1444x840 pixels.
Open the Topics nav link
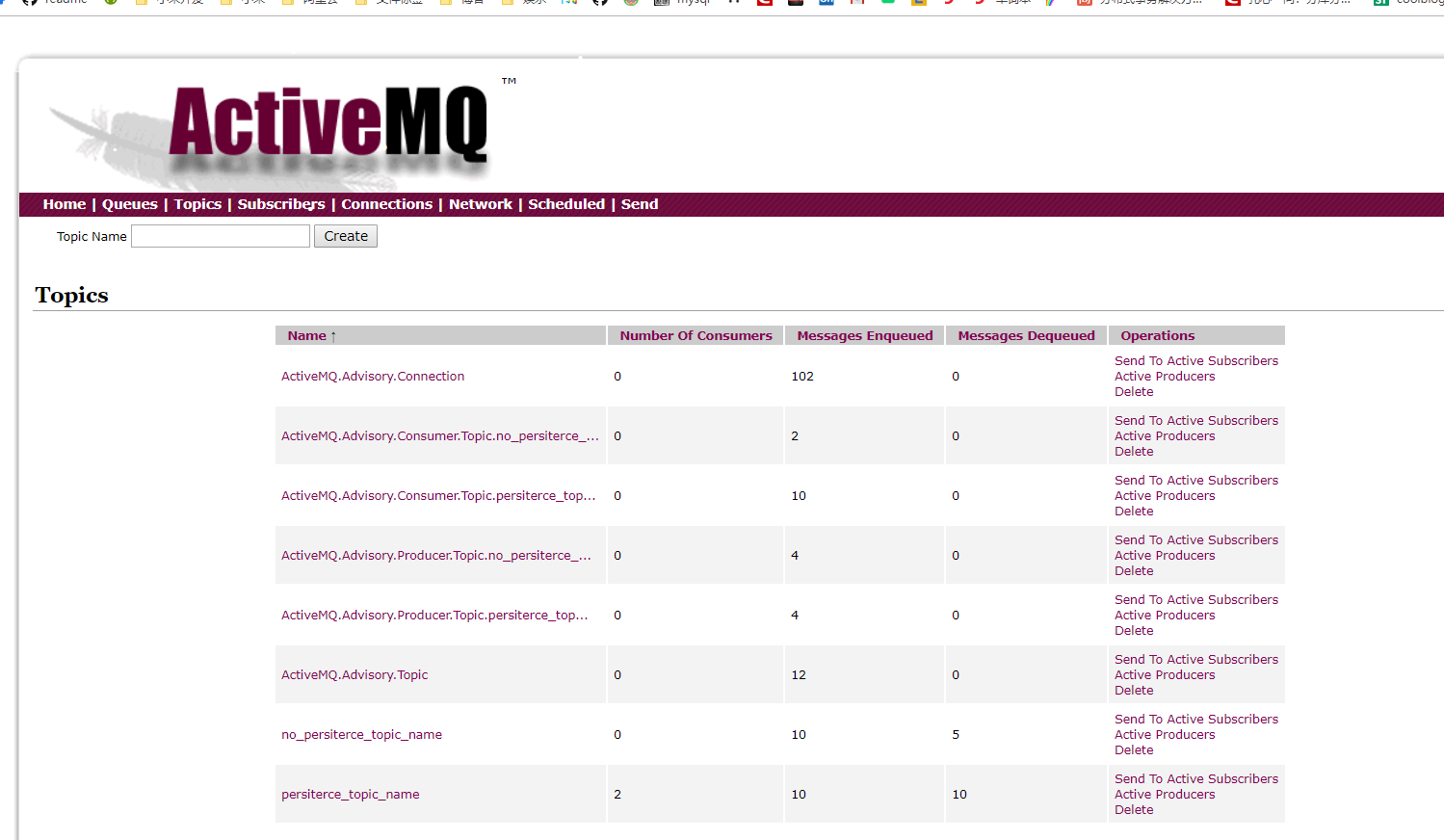click(x=197, y=204)
